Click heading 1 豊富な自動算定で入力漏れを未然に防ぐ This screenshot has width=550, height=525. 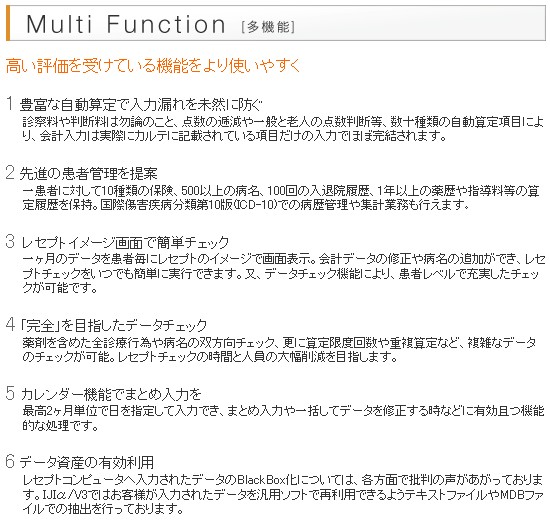141,105
